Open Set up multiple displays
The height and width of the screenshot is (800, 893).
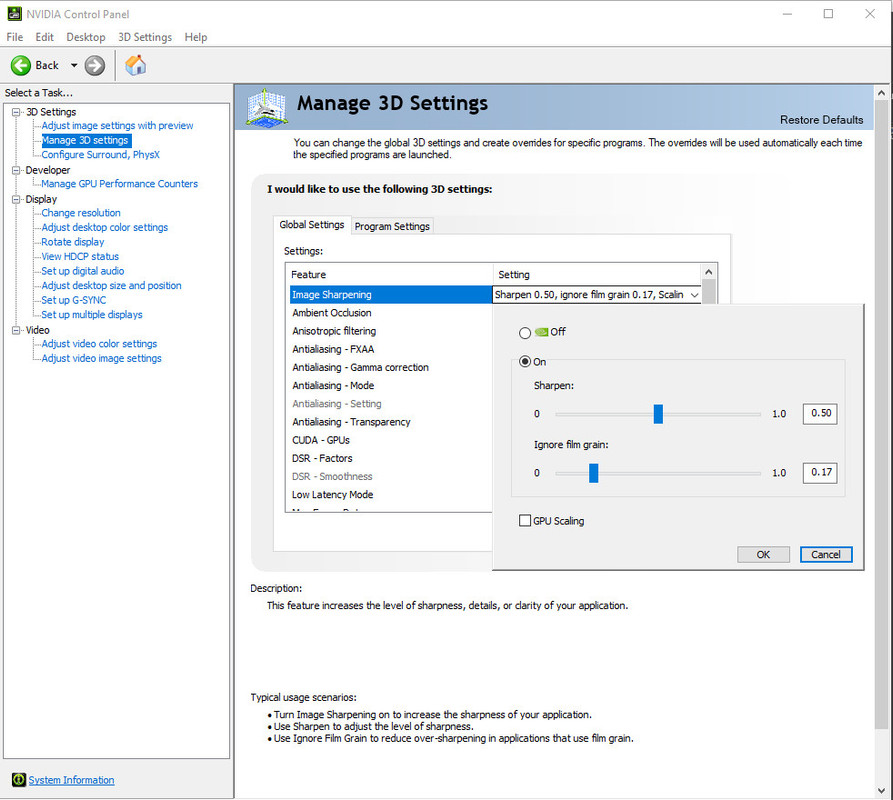tap(92, 314)
